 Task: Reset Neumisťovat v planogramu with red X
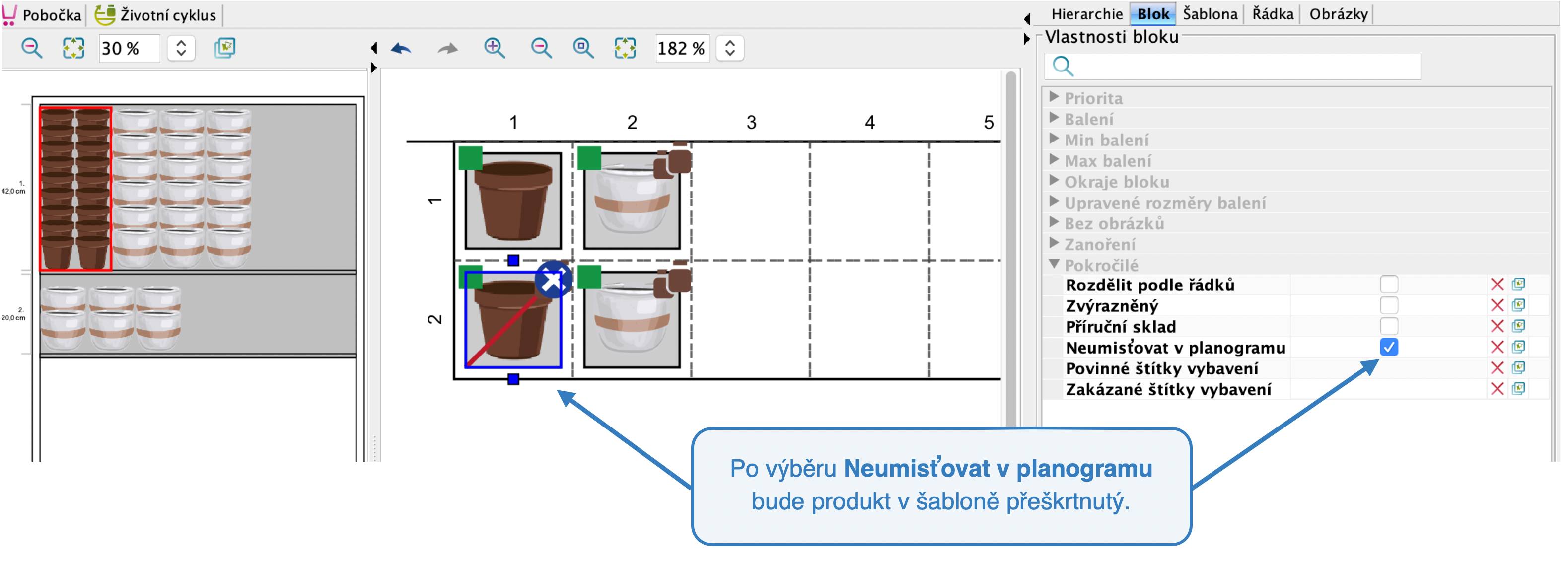pos(1497,347)
